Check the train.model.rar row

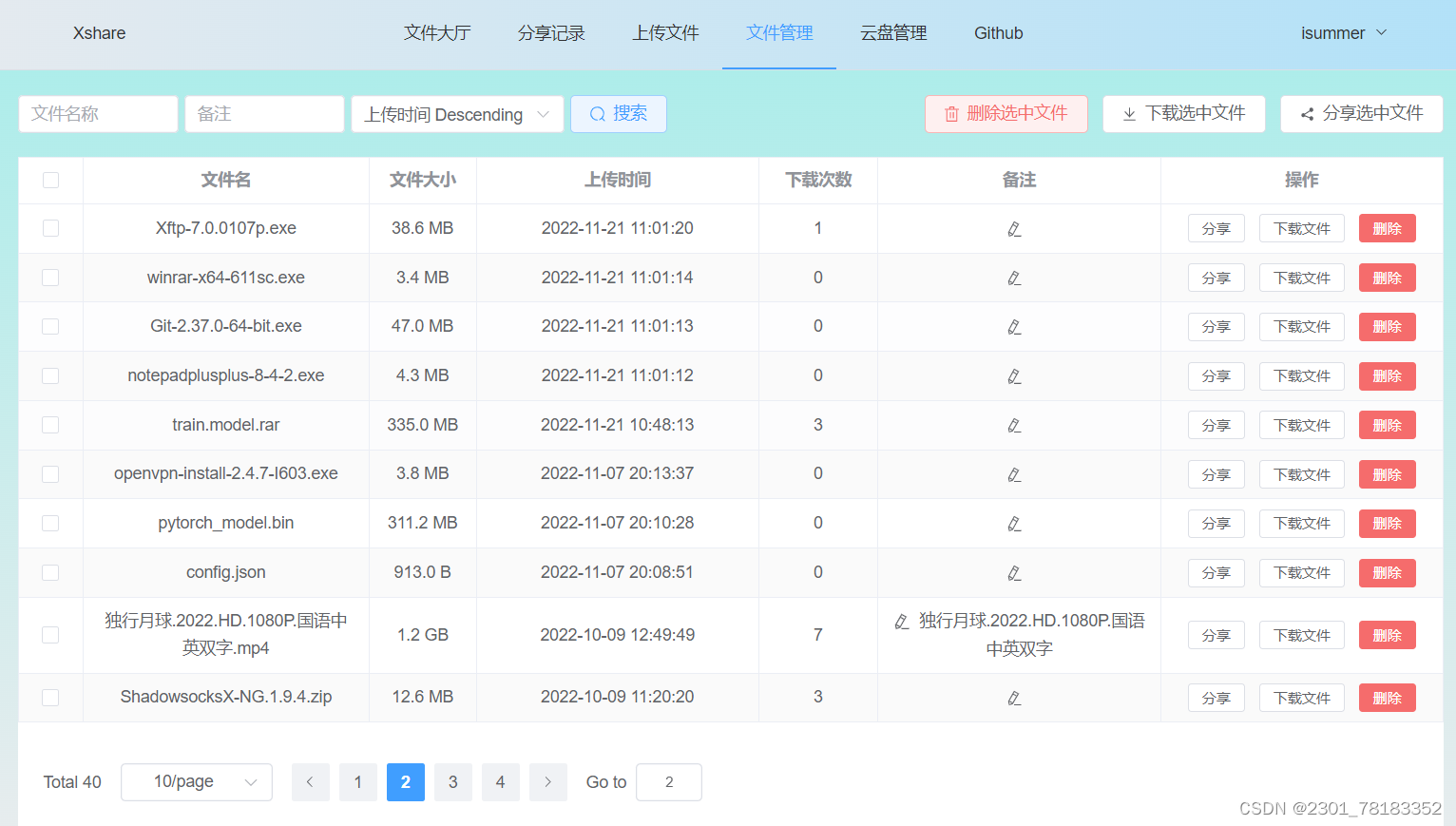pyautogui.click(x=51, y=425)
